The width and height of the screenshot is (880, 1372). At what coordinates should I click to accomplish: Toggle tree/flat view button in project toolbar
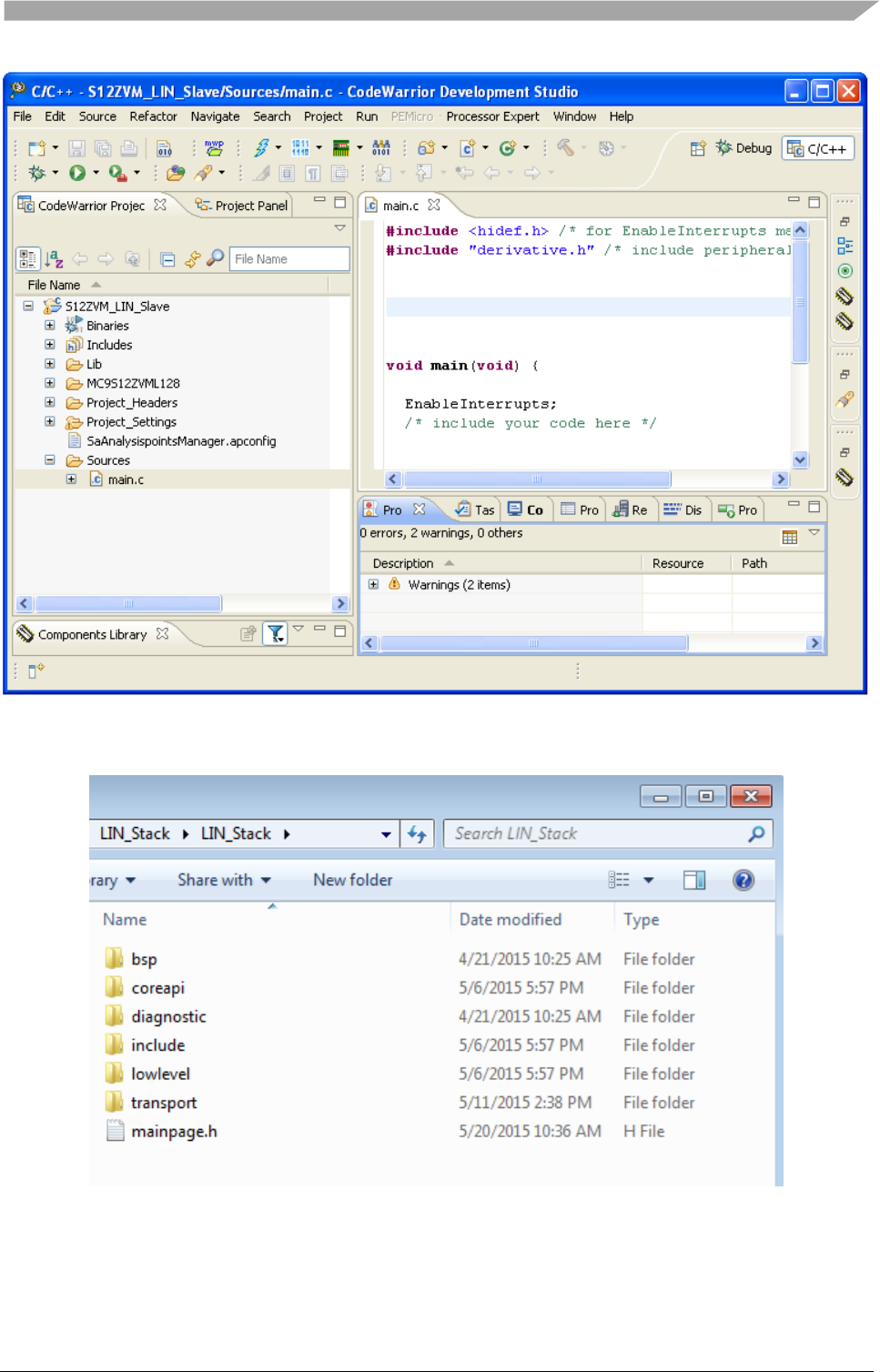[28, 259]
